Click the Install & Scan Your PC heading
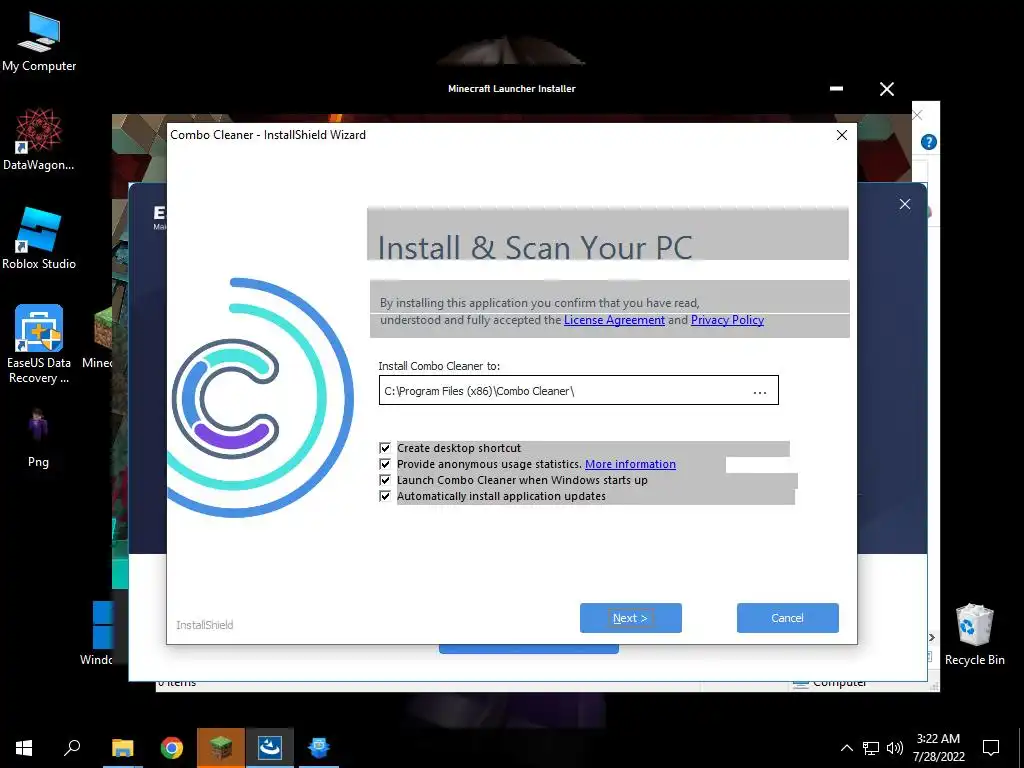Screen dimensions: 1024x768 tap(535, 248)
